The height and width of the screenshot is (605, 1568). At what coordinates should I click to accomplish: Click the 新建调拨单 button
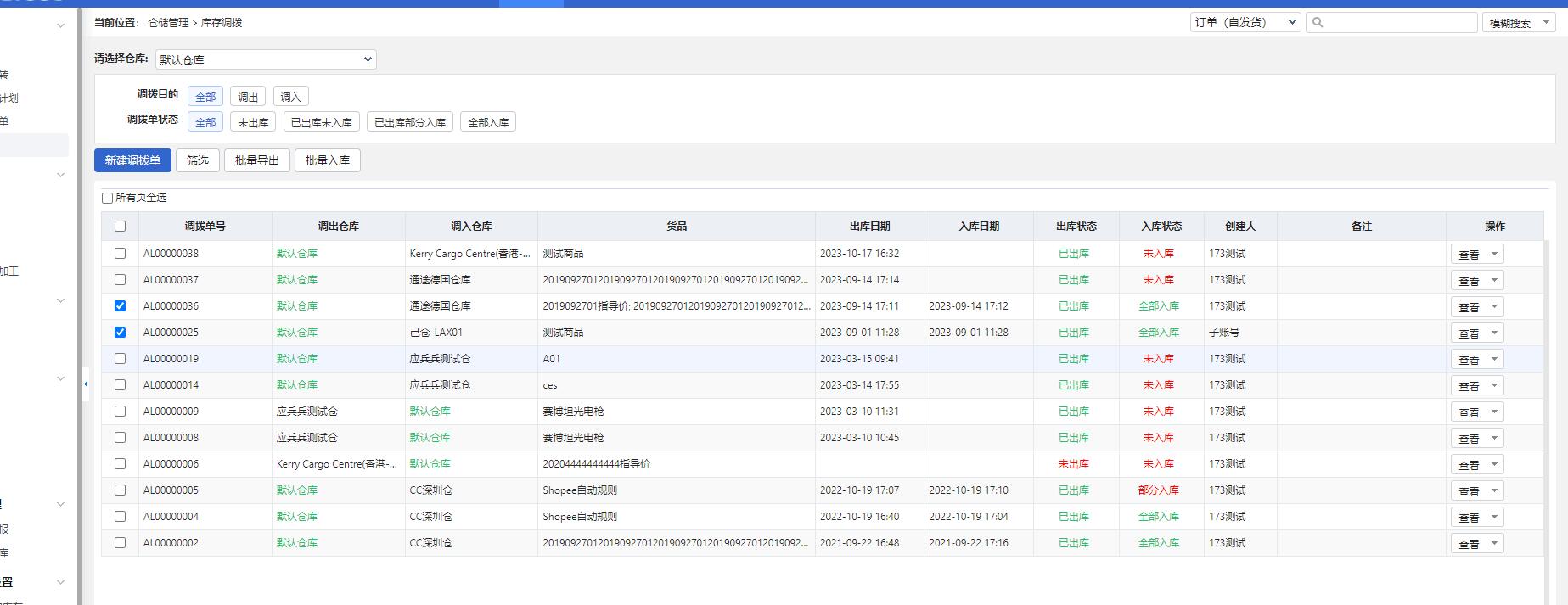coord(132,160)
